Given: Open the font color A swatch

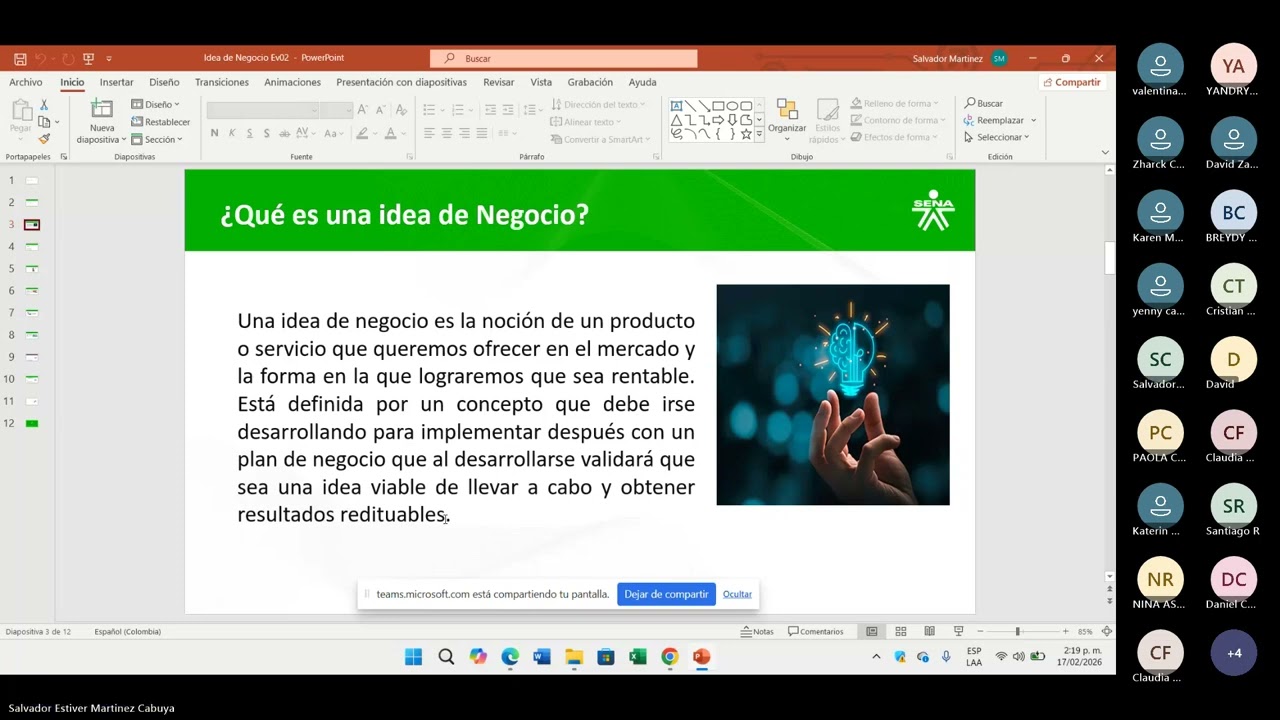Looking at the screenshot, I should [x=390, y=133].
